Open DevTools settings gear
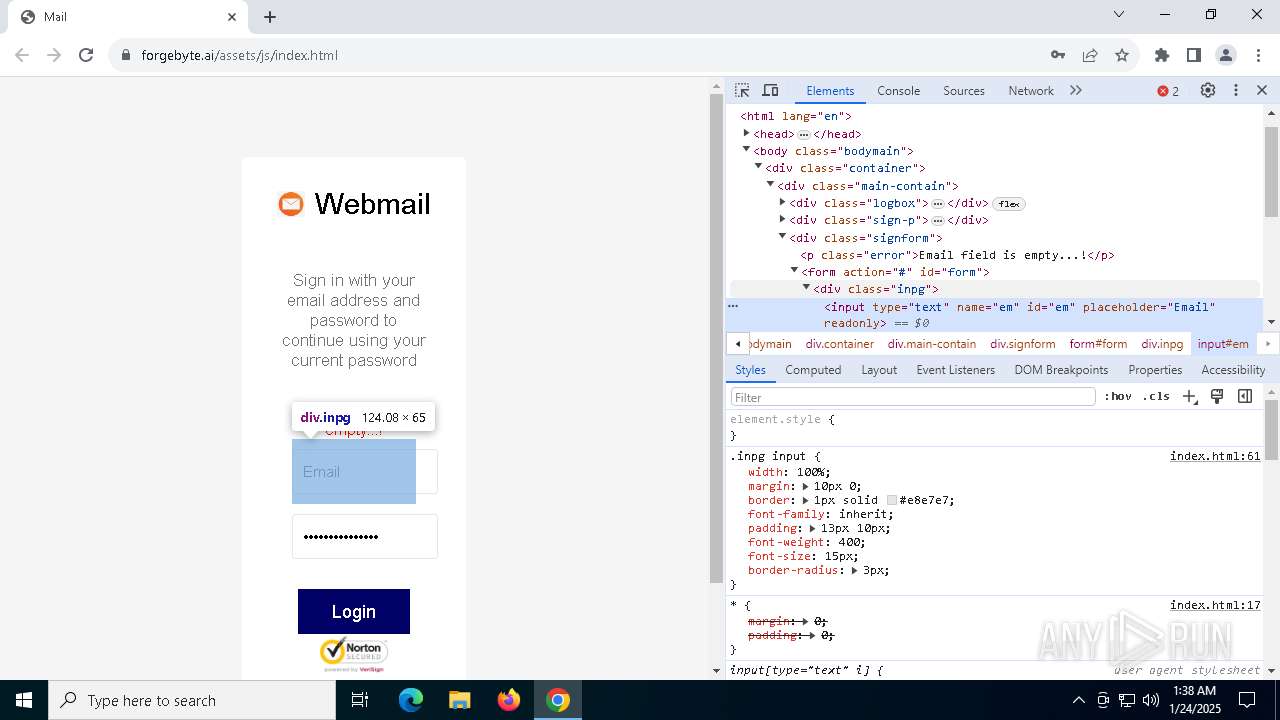 click(1208, 90)
